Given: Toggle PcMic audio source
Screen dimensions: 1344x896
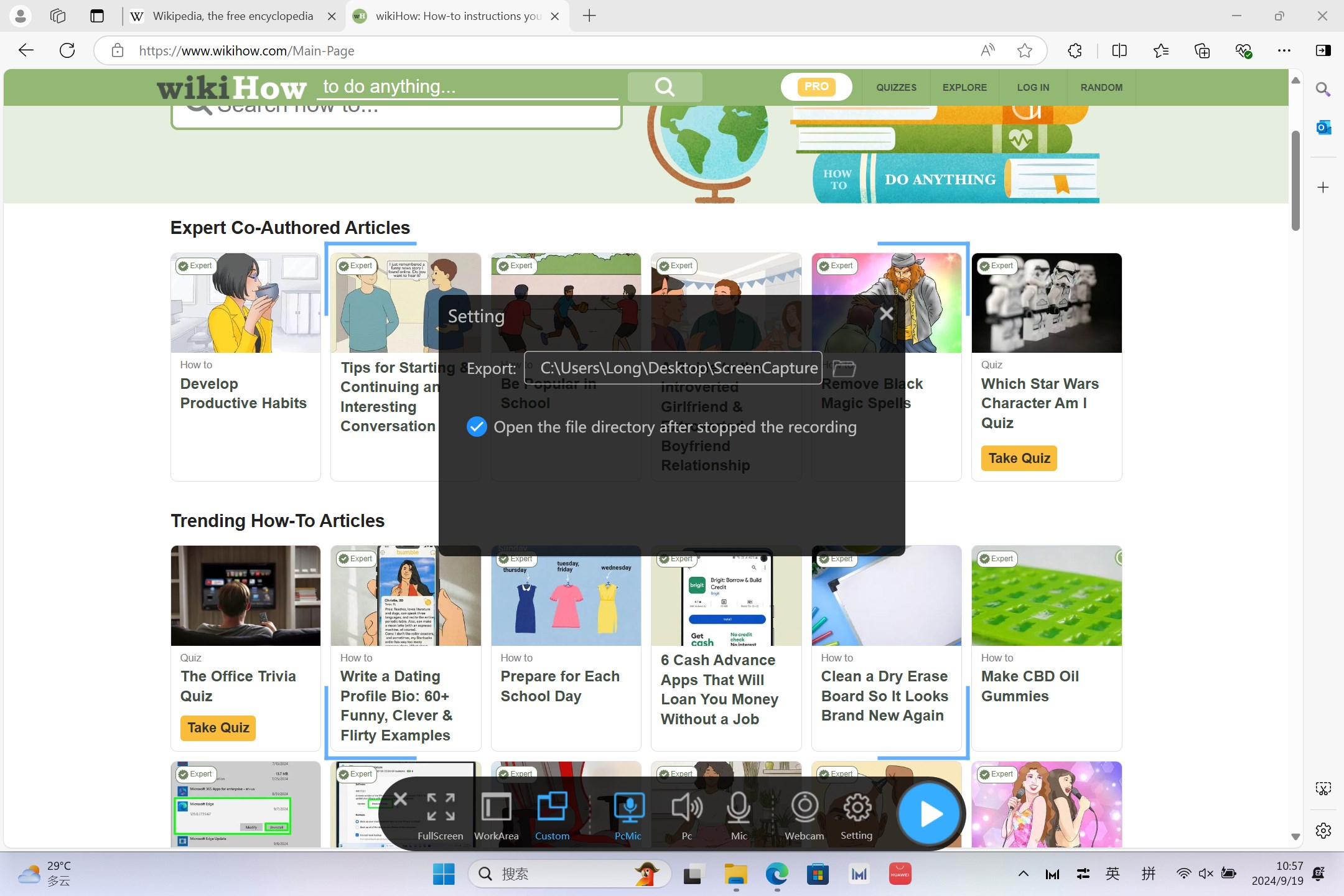Looking at the screenshot, I should (x=628, y=816).
